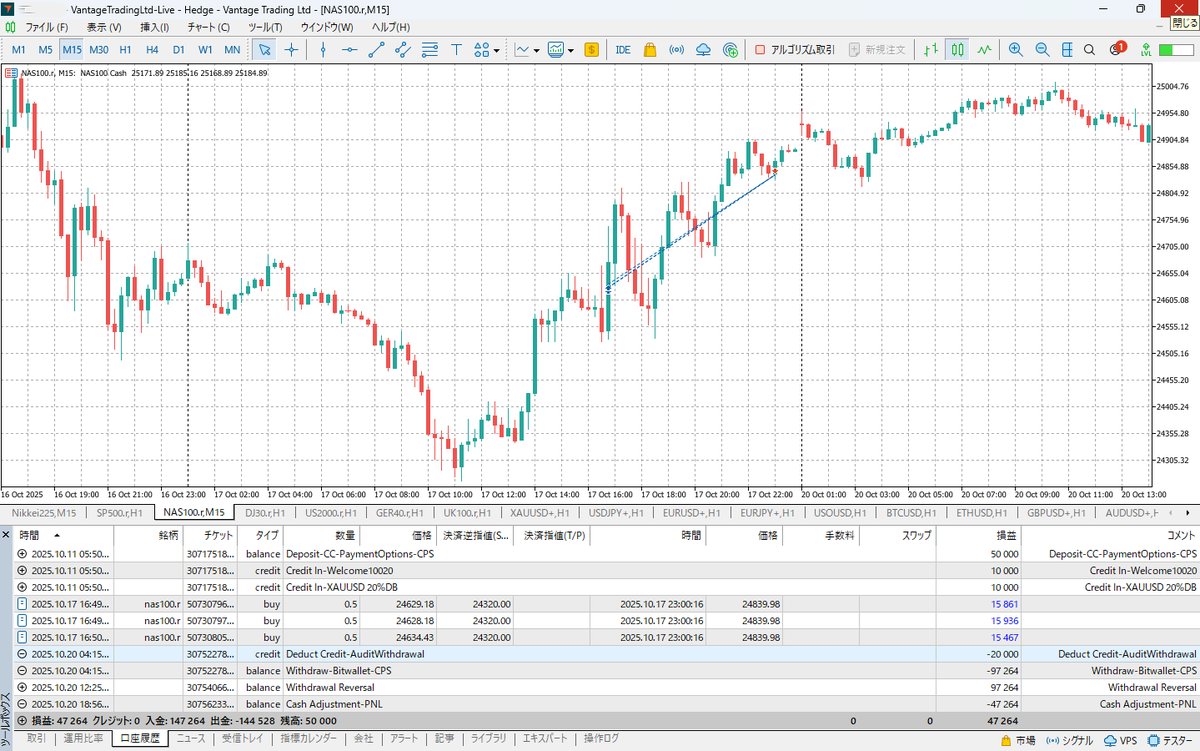Select the trendline drawing tool
This screenshot has height=751, width=1200.
point(377,49)
